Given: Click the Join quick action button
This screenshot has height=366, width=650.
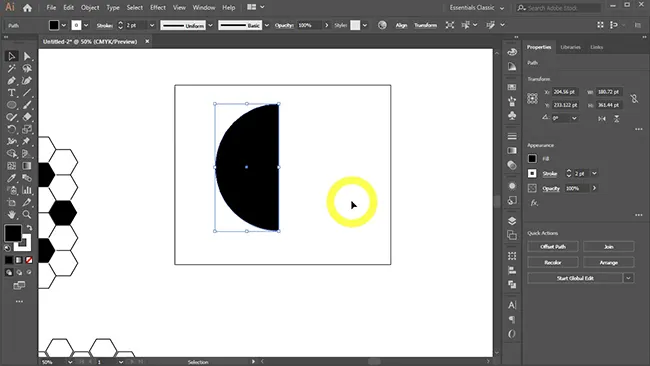Looking at the screenshot, I should (609, 247).
